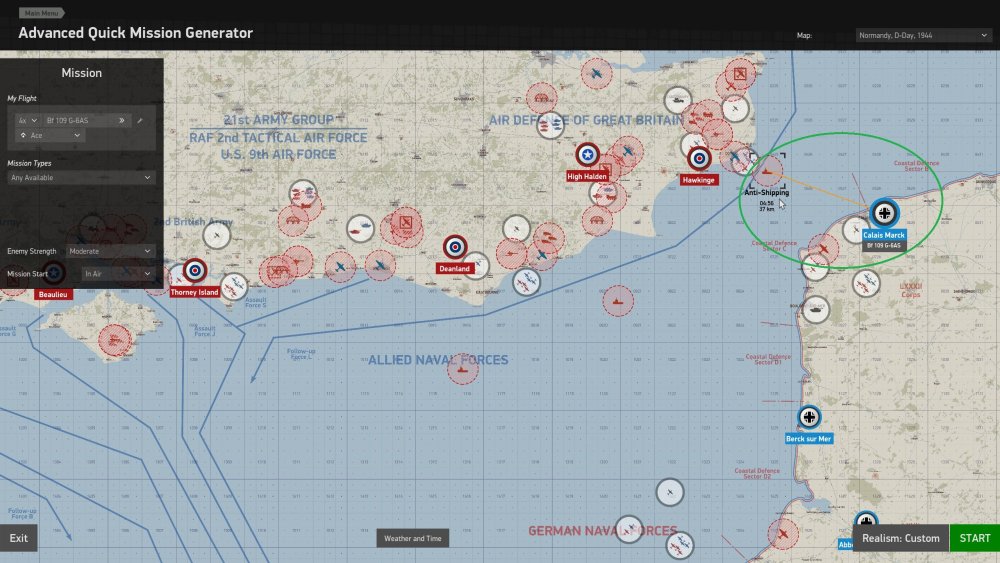Click the Bf 109 G-6AS tag under Calais Marck
The height and width of the screenshot is (563, 1000).
coord(884,245)
